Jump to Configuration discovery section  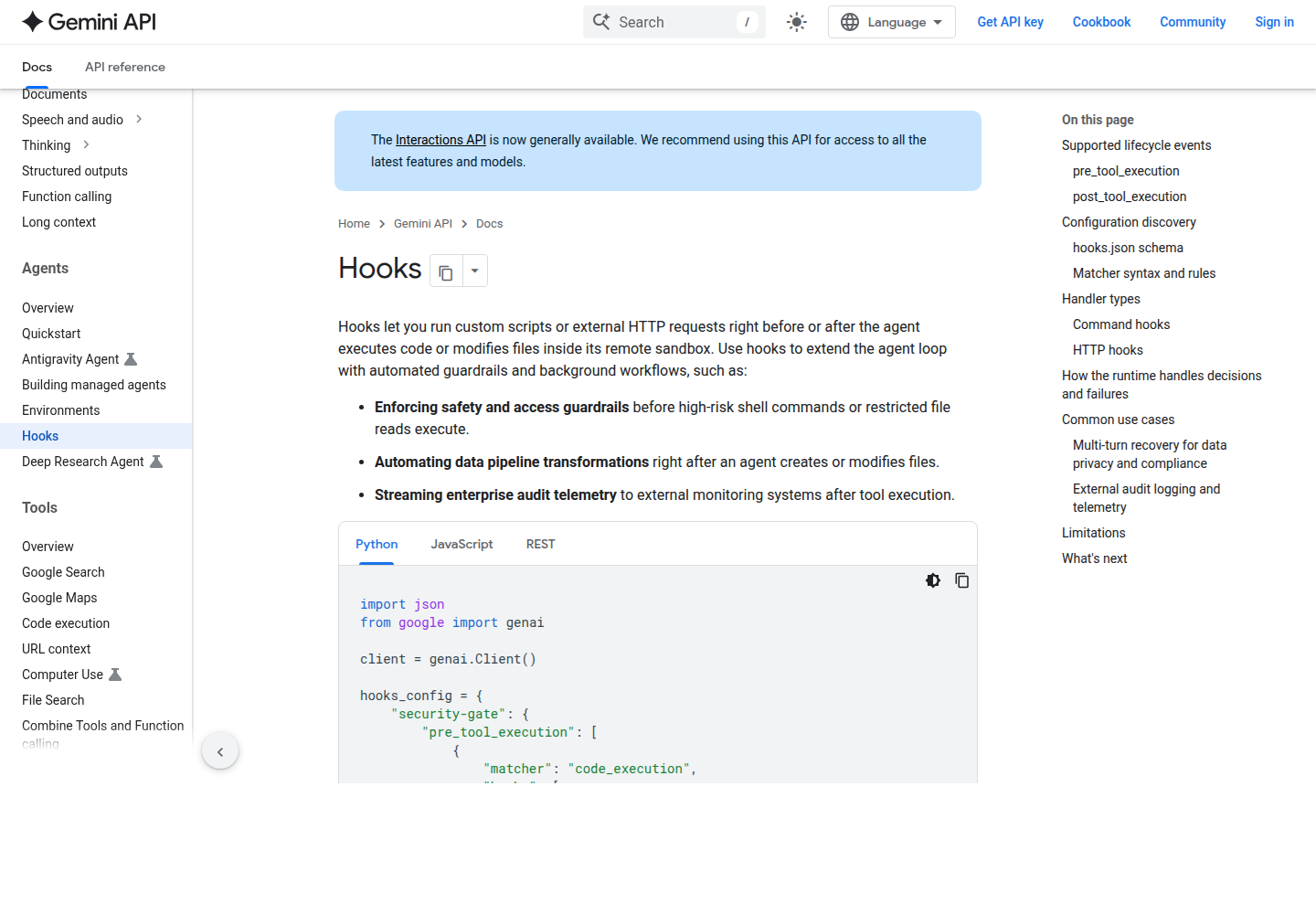click(x=1129, y=222)
